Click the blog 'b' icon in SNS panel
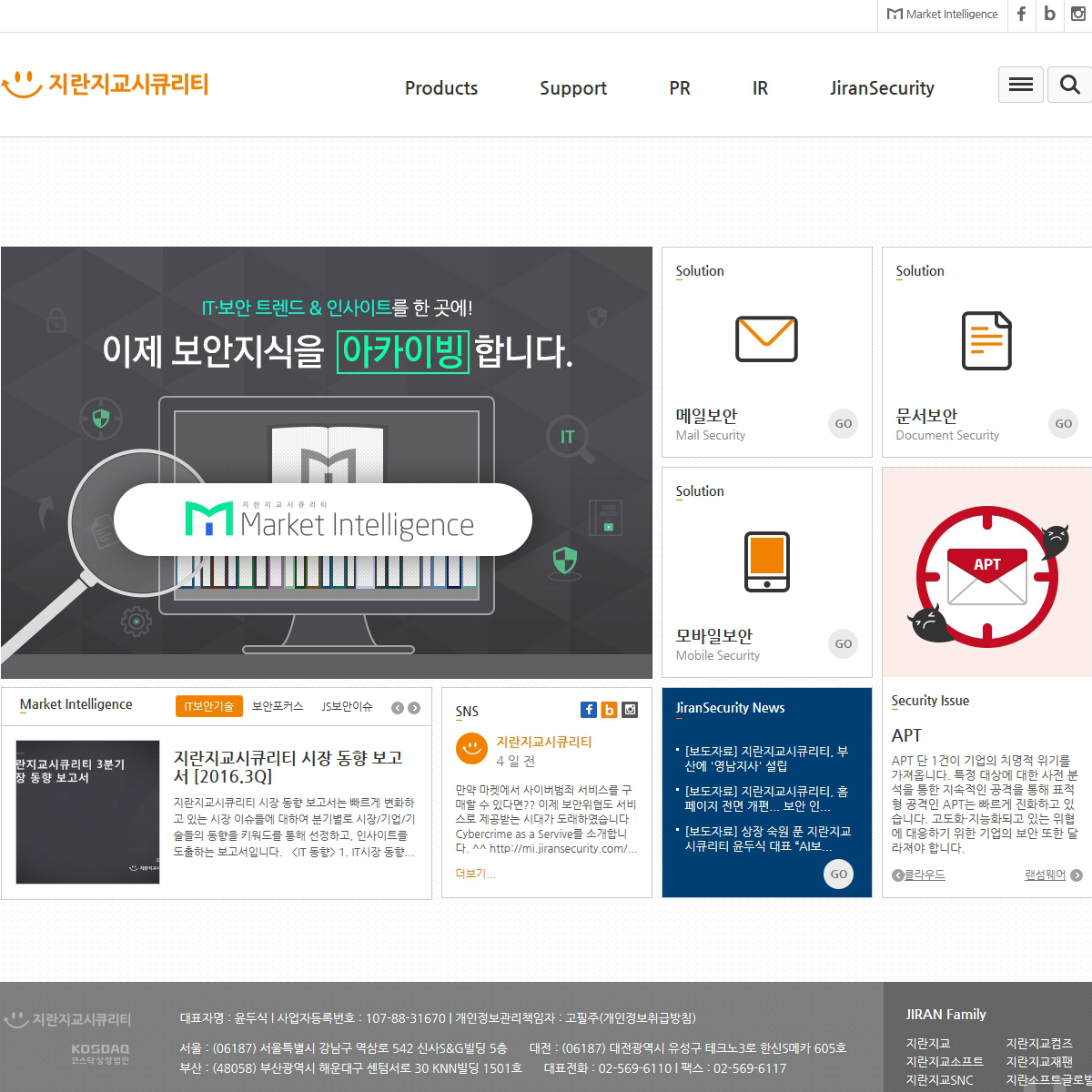Screen dimensions: 1092x1092 pos(609,710)
